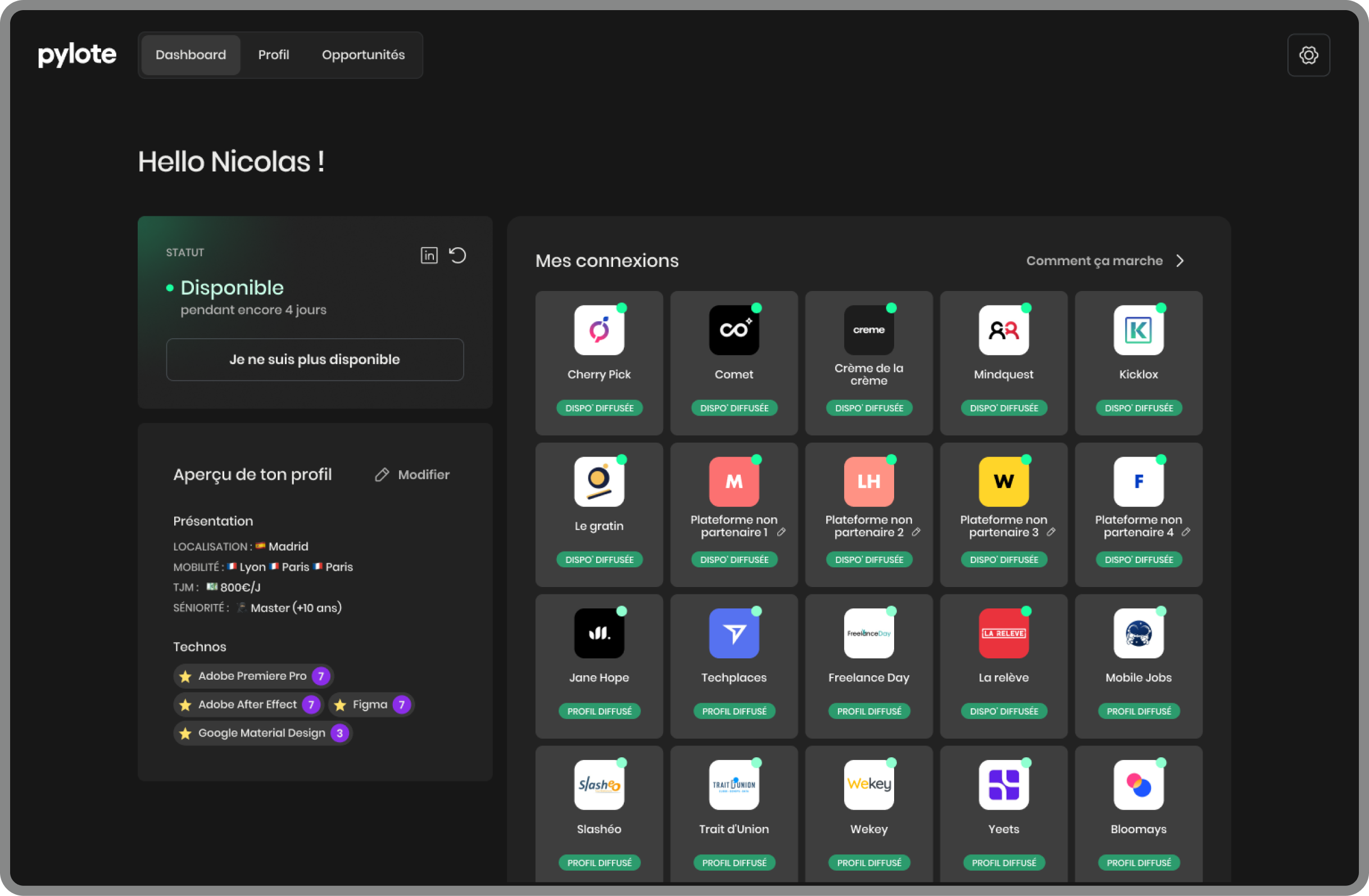Click the LinkedIn icon in Statut card
The width and height of the screenshot is (1369, 896).
pyautogui.click(x=429, y=255)
